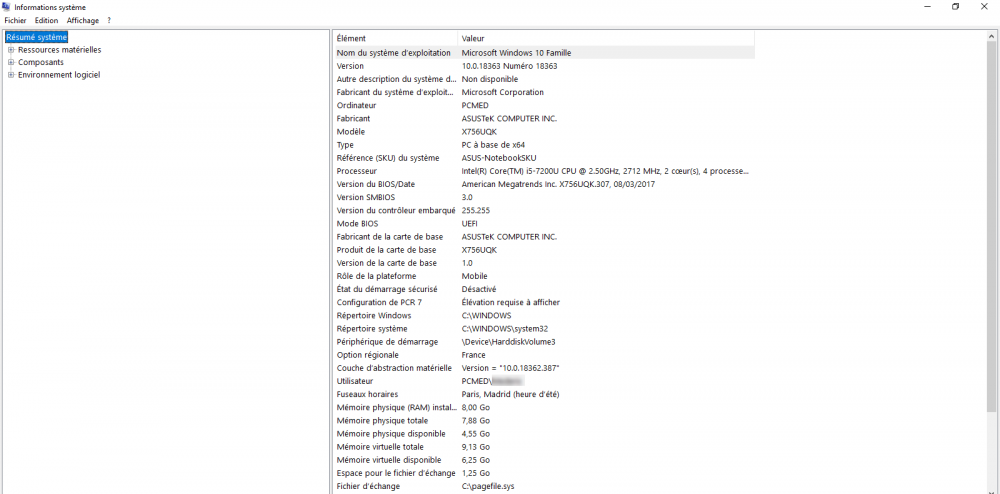Click the 255.255 controller version value

[x=475, y=210]
